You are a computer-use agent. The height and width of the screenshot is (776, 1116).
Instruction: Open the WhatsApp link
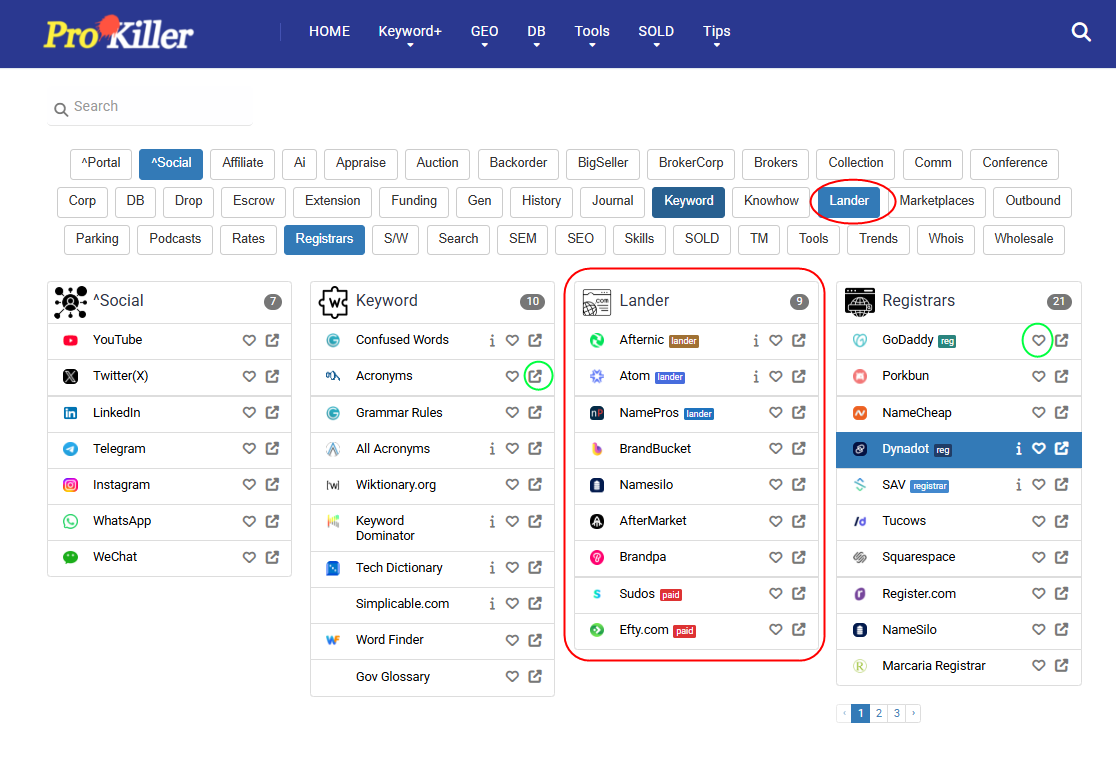[x=122, y=521]
